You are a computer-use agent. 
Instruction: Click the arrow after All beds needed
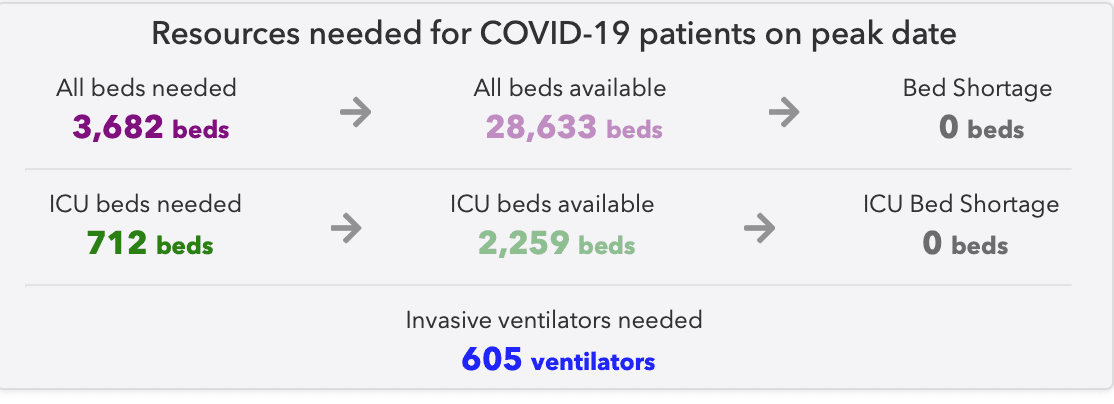pos(355,112)
